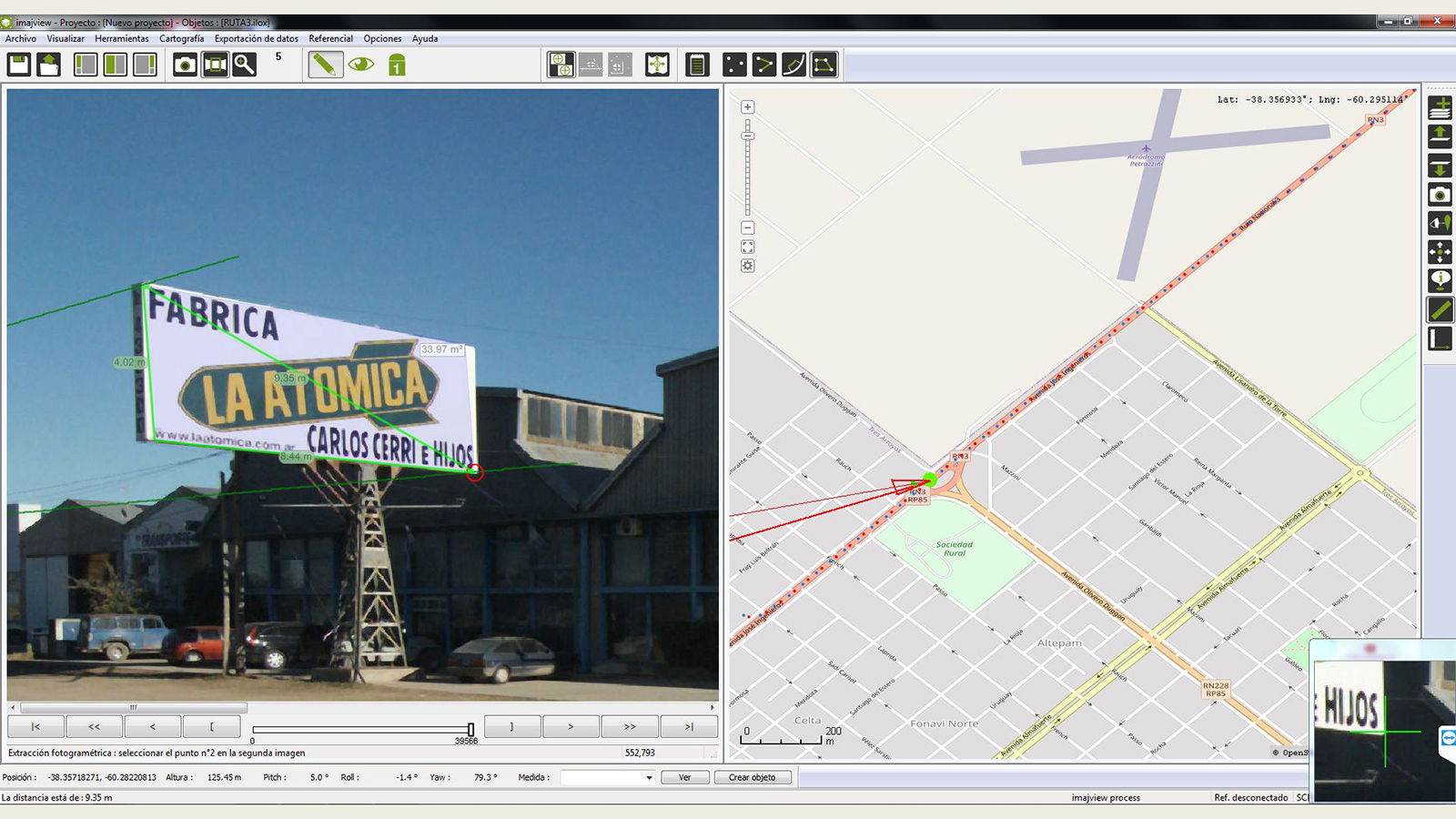The image size is (1456, 819).
Task: Toggle the polygon area tool
Action: (824, 65)
